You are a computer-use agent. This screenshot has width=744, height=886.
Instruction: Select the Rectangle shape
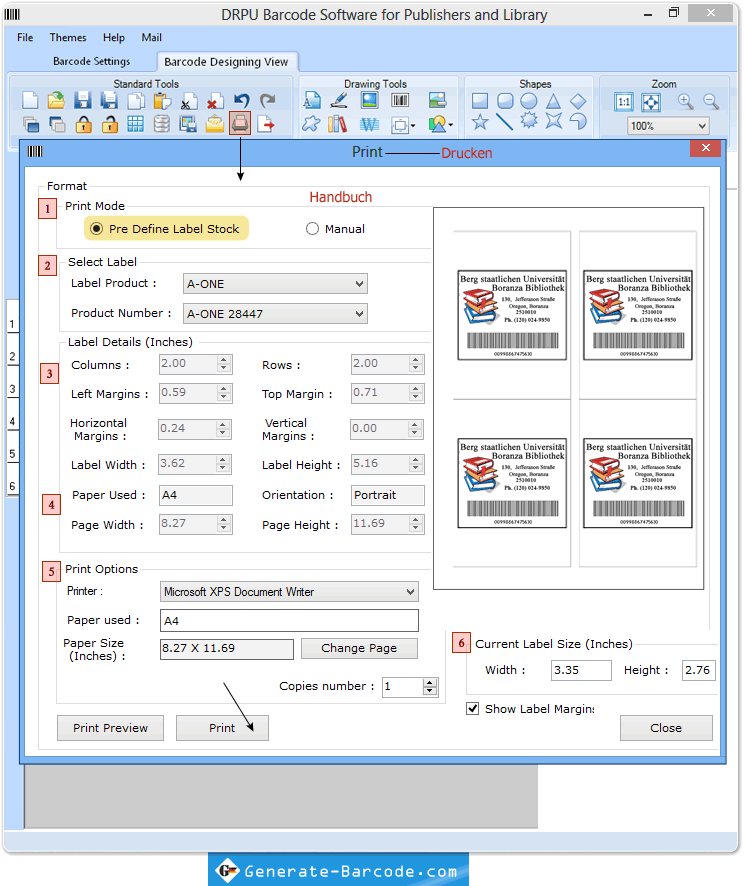480,101
